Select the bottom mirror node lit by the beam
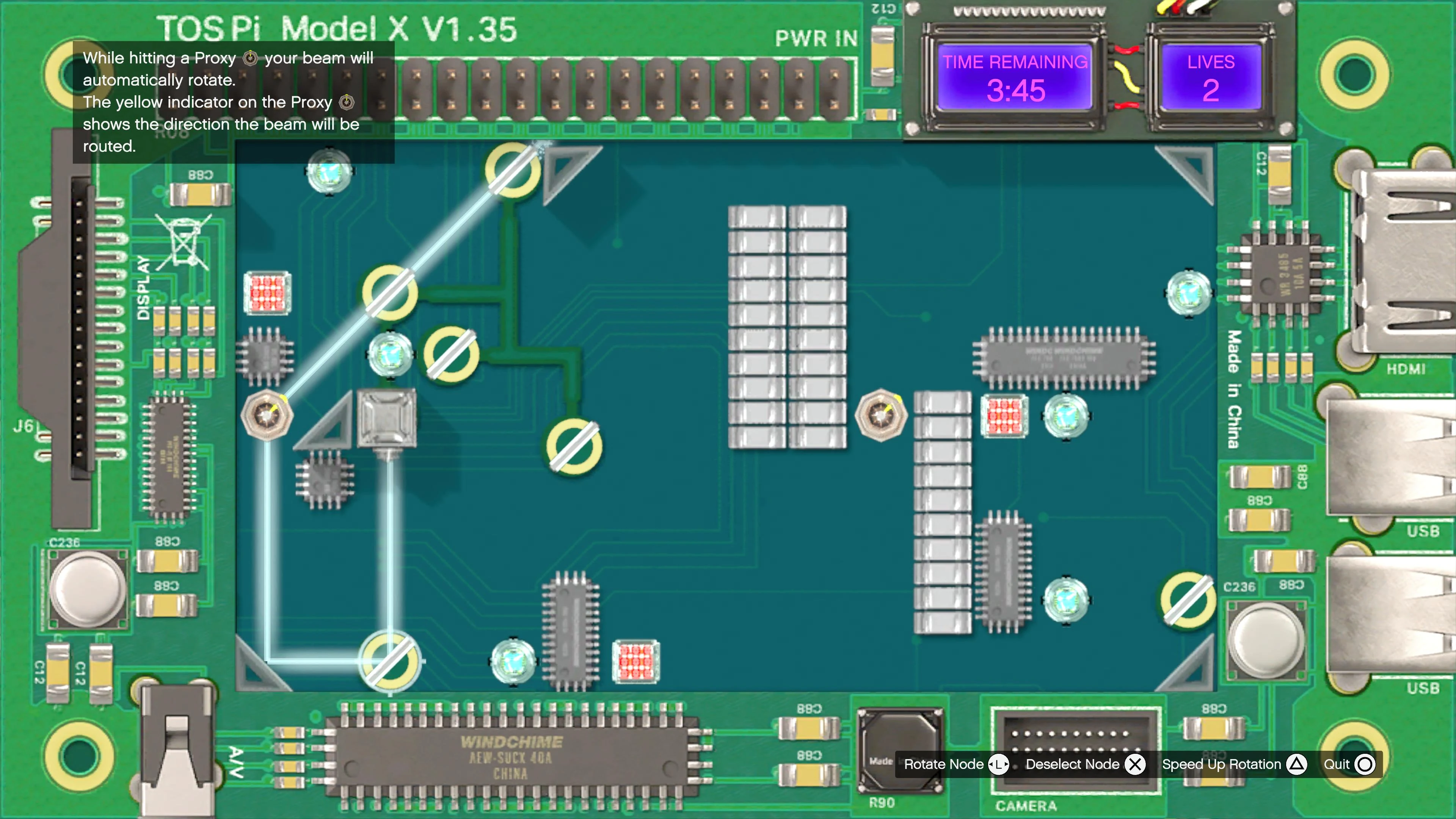Image resolution: width=1456 pixels, height=819 pixels. [391, 661]
